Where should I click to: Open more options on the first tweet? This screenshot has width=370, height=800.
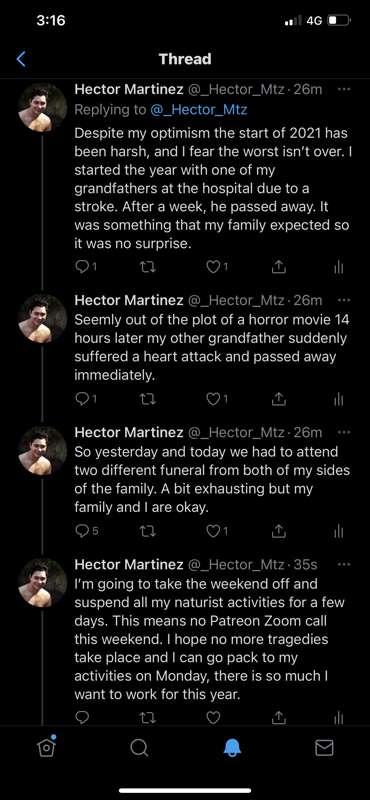(x=344, y=90)
